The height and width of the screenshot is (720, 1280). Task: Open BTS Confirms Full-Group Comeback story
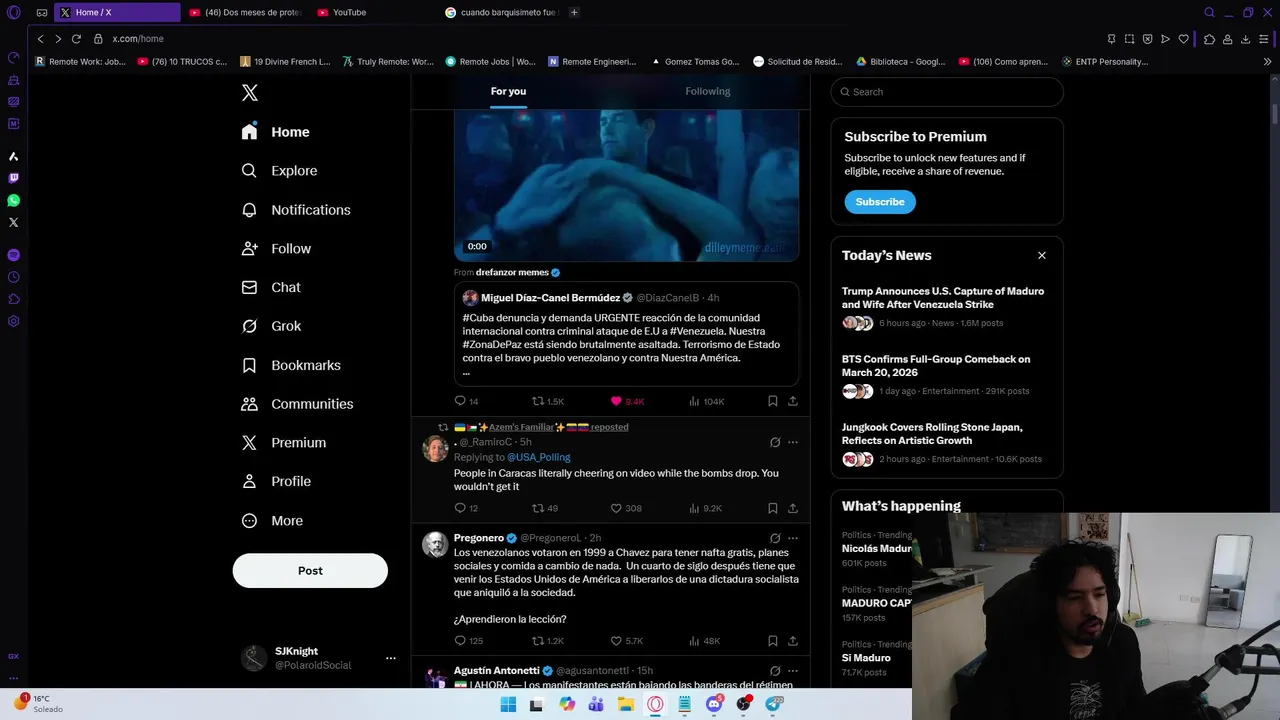tap(936, 366)
